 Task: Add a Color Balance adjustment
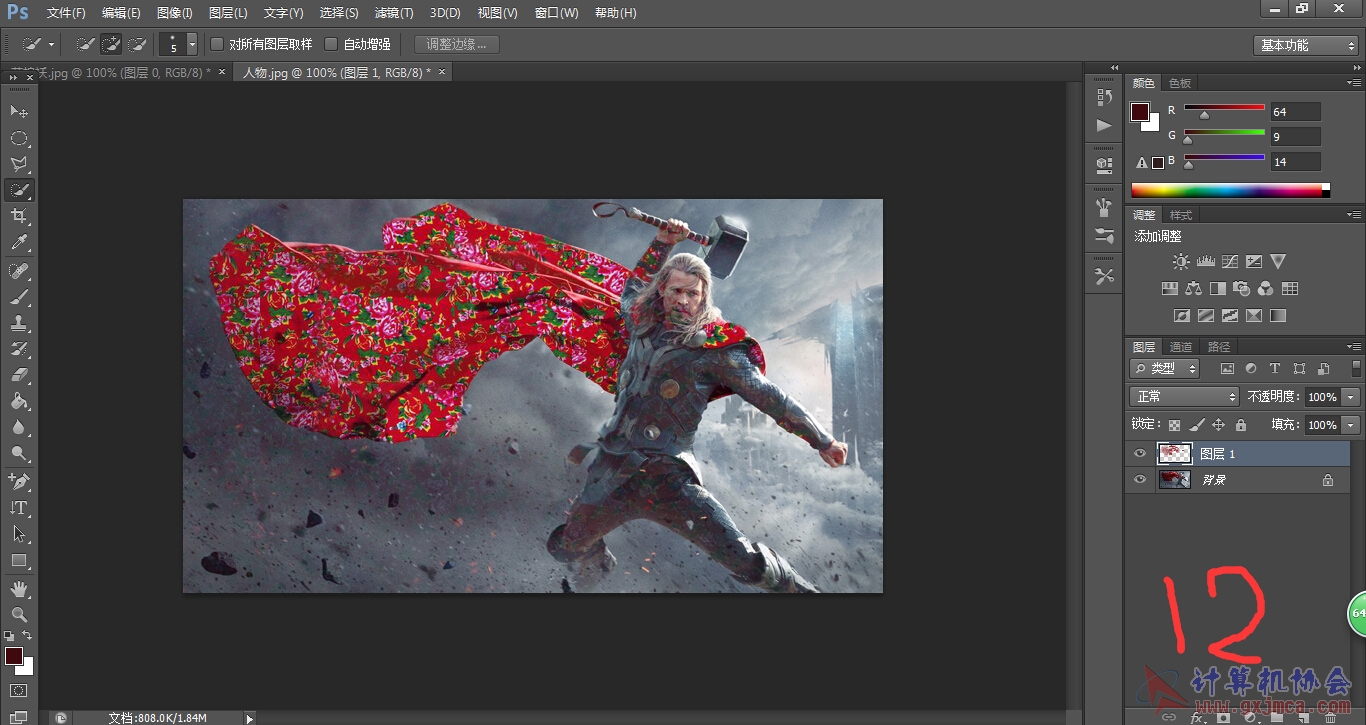[1193, 289]
